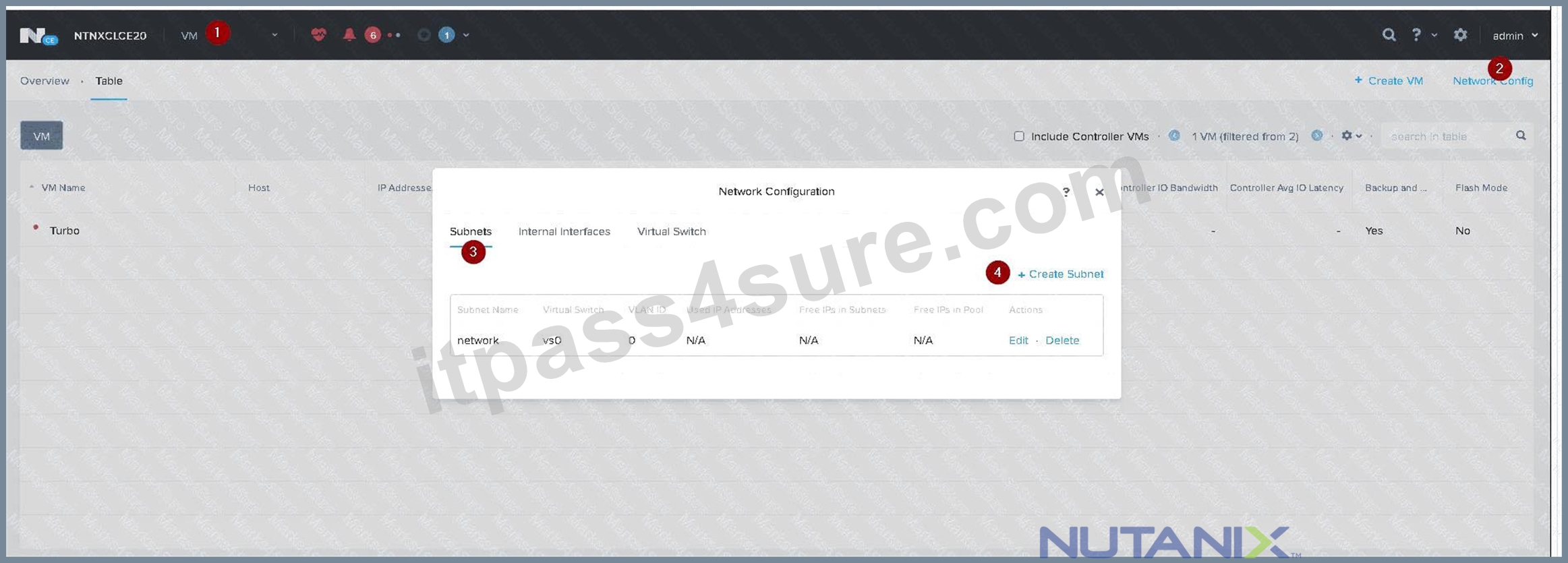Edit the network subnet entry
This screenshot has height=563, width=1568.
coord(1018,340)
